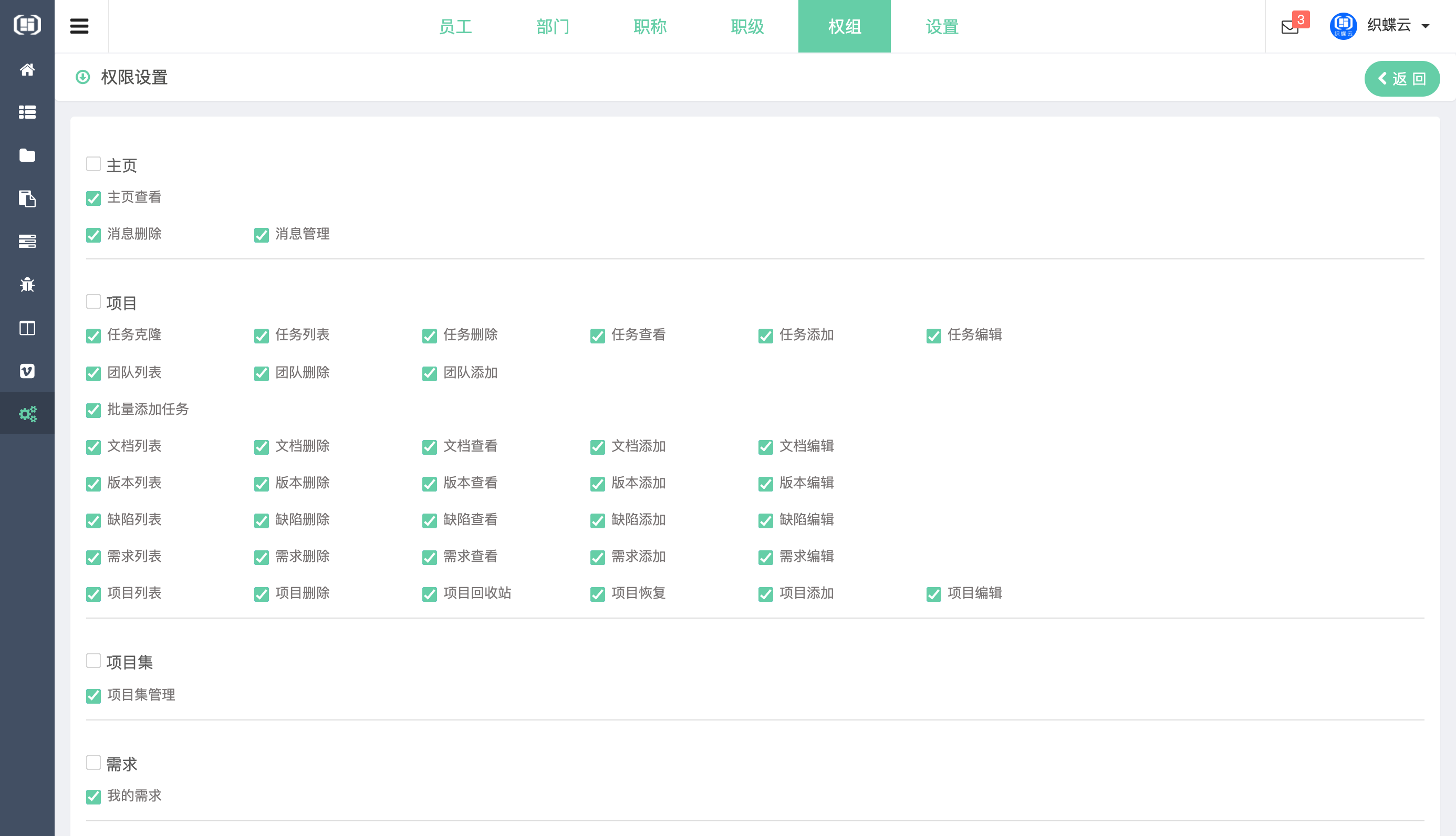Image resolution: width=1456 pixels, height=836 pixels.
Task: Uncheck the 项目回收站 permission
Action: tap(430, 594)
